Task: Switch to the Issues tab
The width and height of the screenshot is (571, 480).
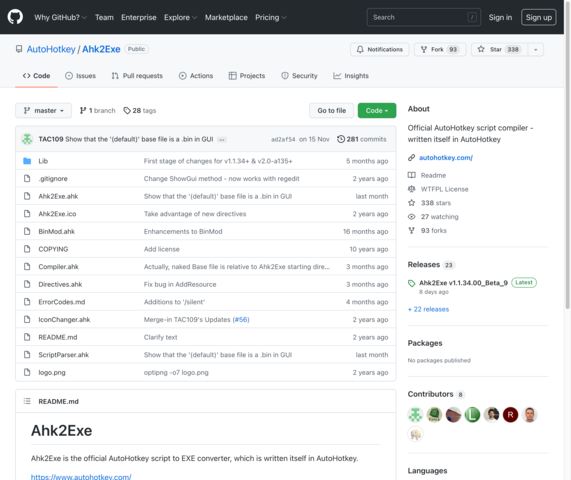Action: tap(80, 76)
